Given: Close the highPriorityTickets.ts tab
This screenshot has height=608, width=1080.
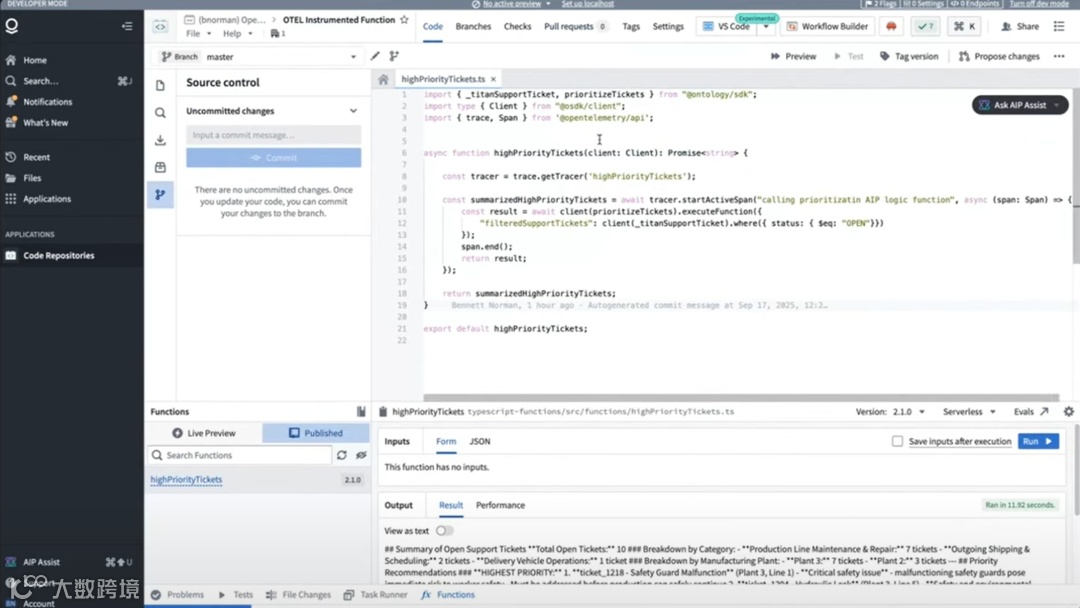Looking at the screenshot, I should [493, 79].
